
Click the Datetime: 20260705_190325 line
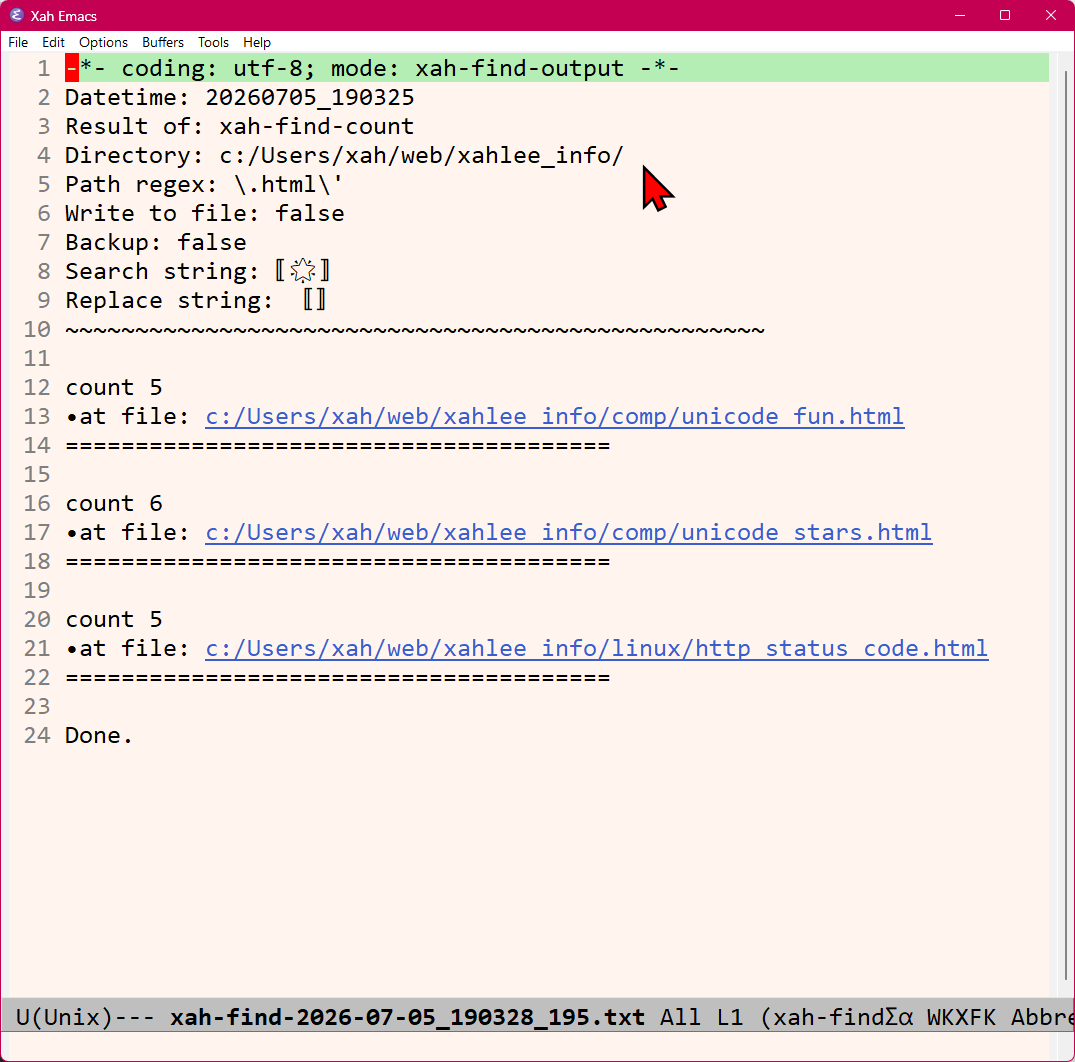pyautogui.click(x=239, y=97)
